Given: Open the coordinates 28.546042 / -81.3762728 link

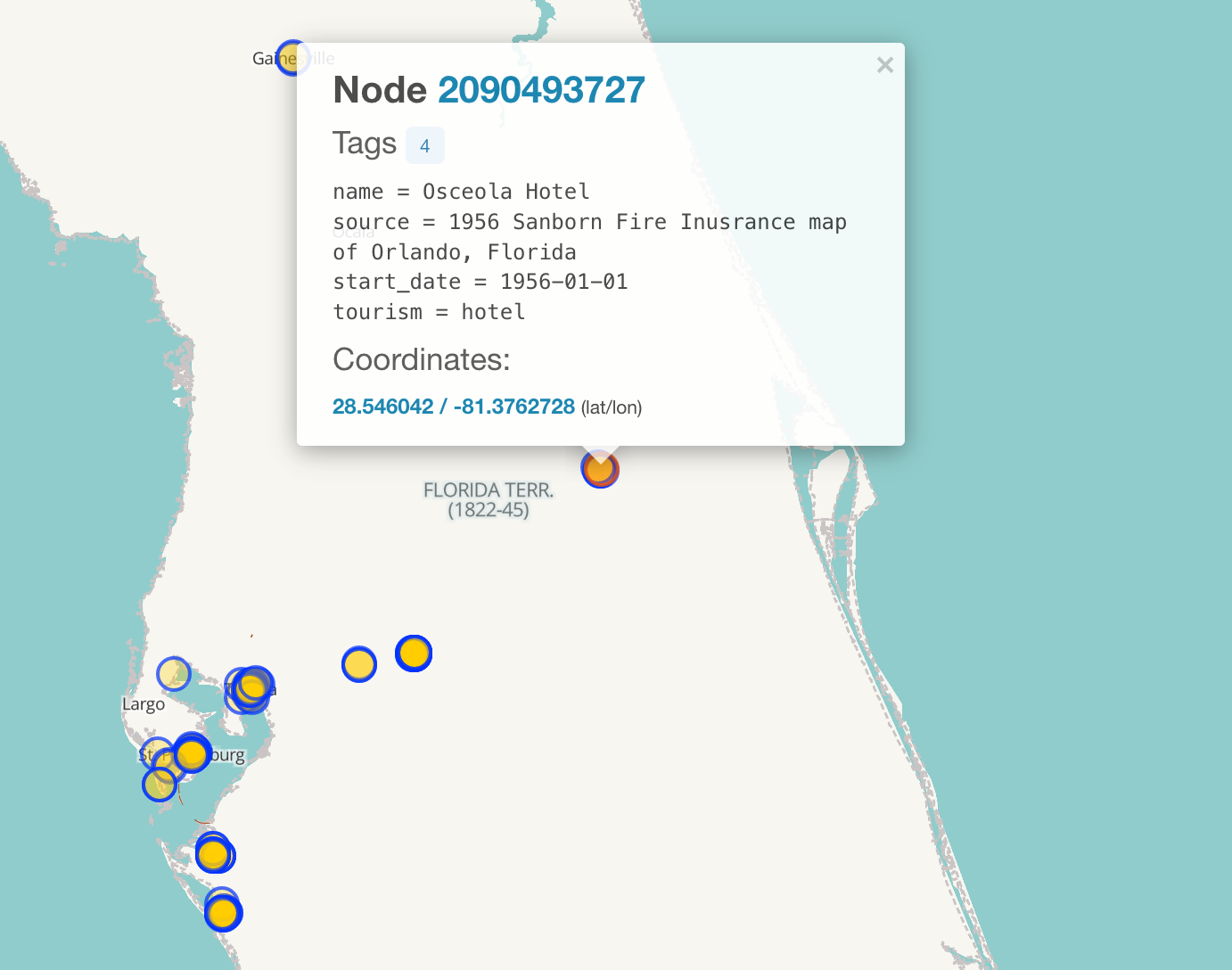Looking at the screenshot, I should 454,406.
